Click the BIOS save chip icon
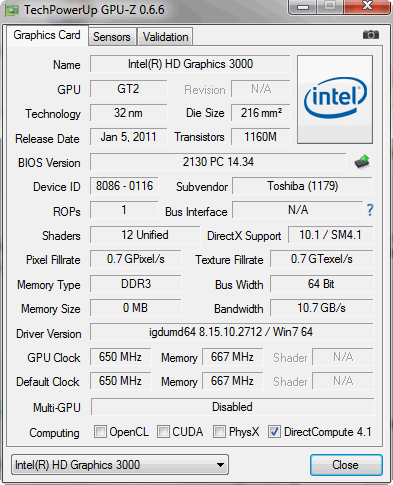Screen dimensions: 393x485 pyautogui.click(x=362, y=162)
